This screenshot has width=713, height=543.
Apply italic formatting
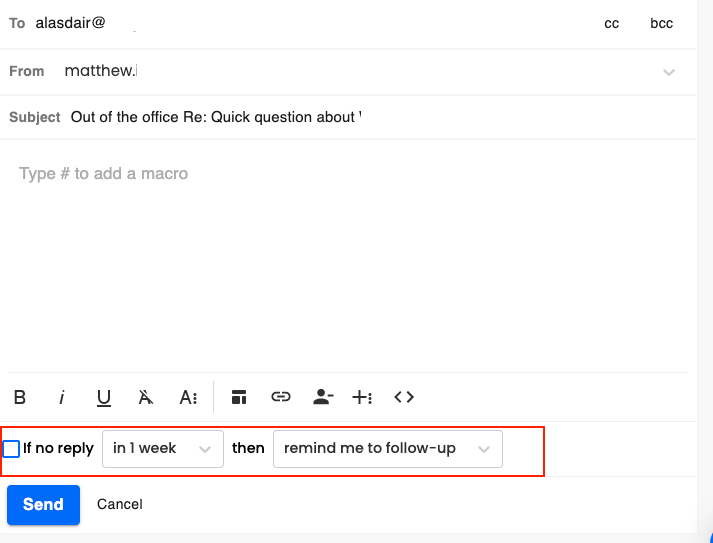coord(62,397)
